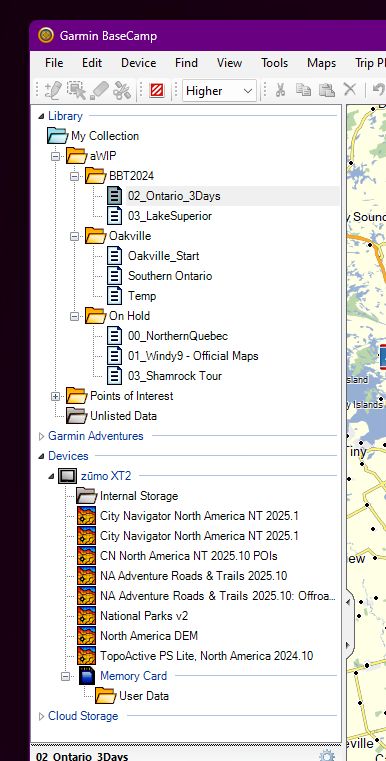Expand the Points of Interest folder
Image resolution: width=386 pixels, height=761 pixels.
tap(55, 397)
